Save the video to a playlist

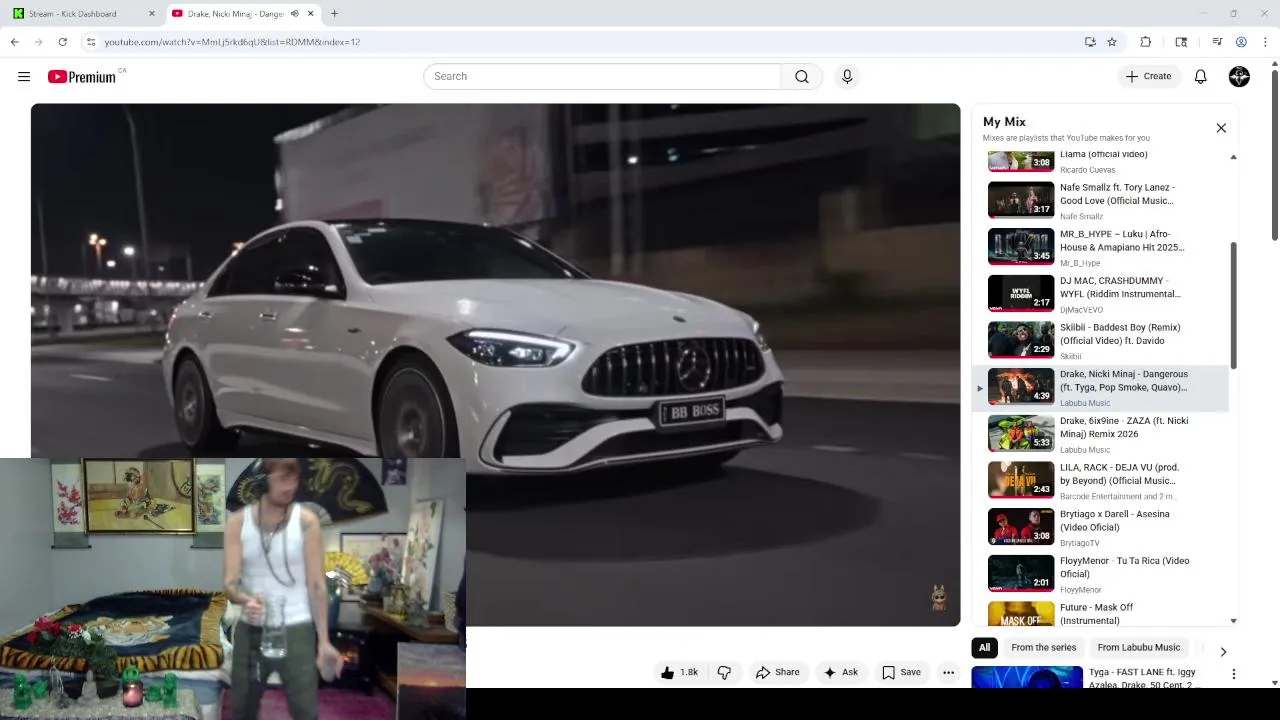point(901,672)
